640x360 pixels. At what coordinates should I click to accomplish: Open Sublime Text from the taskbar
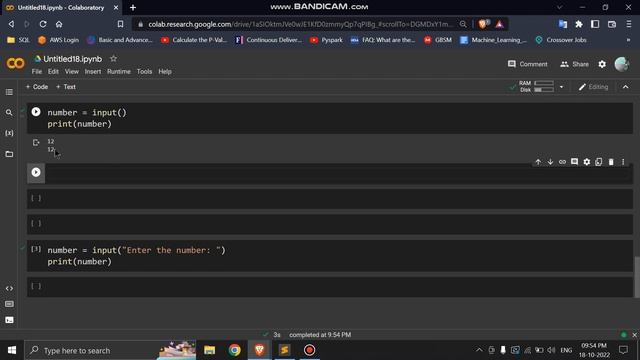(x=284, y=350)
